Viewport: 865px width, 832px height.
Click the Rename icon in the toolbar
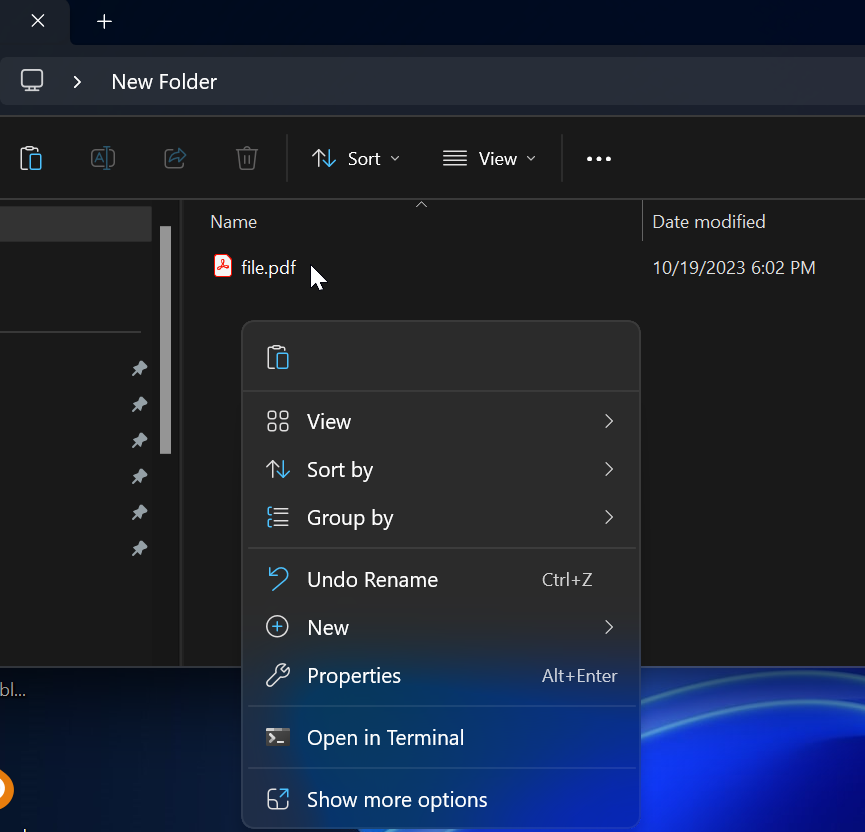[x=103, y=159]
